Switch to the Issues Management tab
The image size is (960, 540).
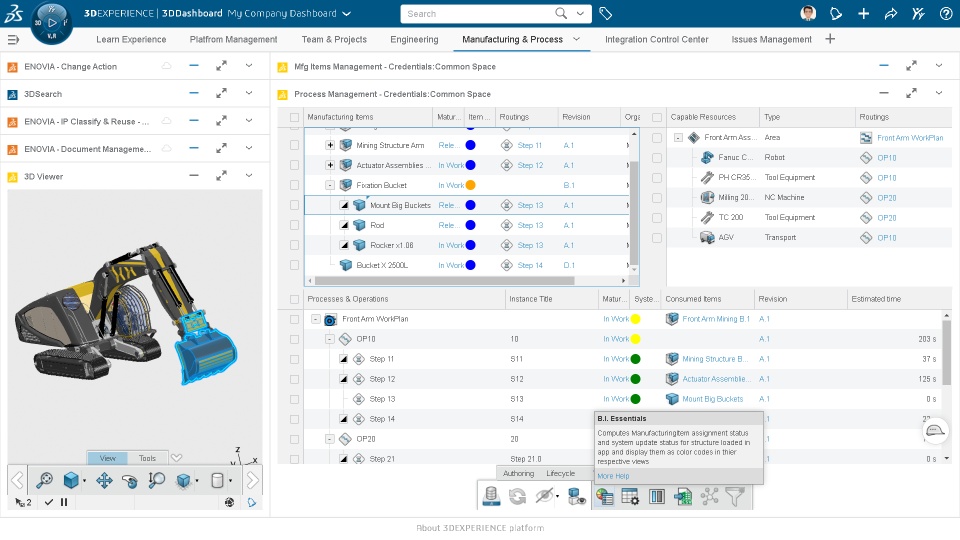(771, 40)
